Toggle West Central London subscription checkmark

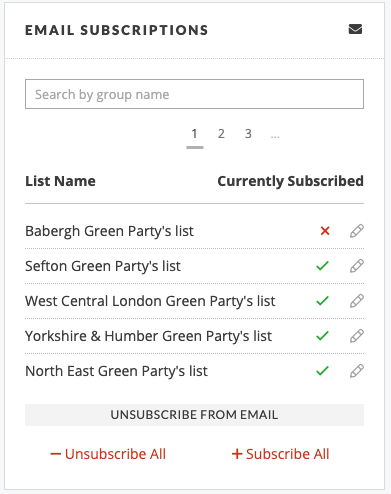tap(322, 301)
